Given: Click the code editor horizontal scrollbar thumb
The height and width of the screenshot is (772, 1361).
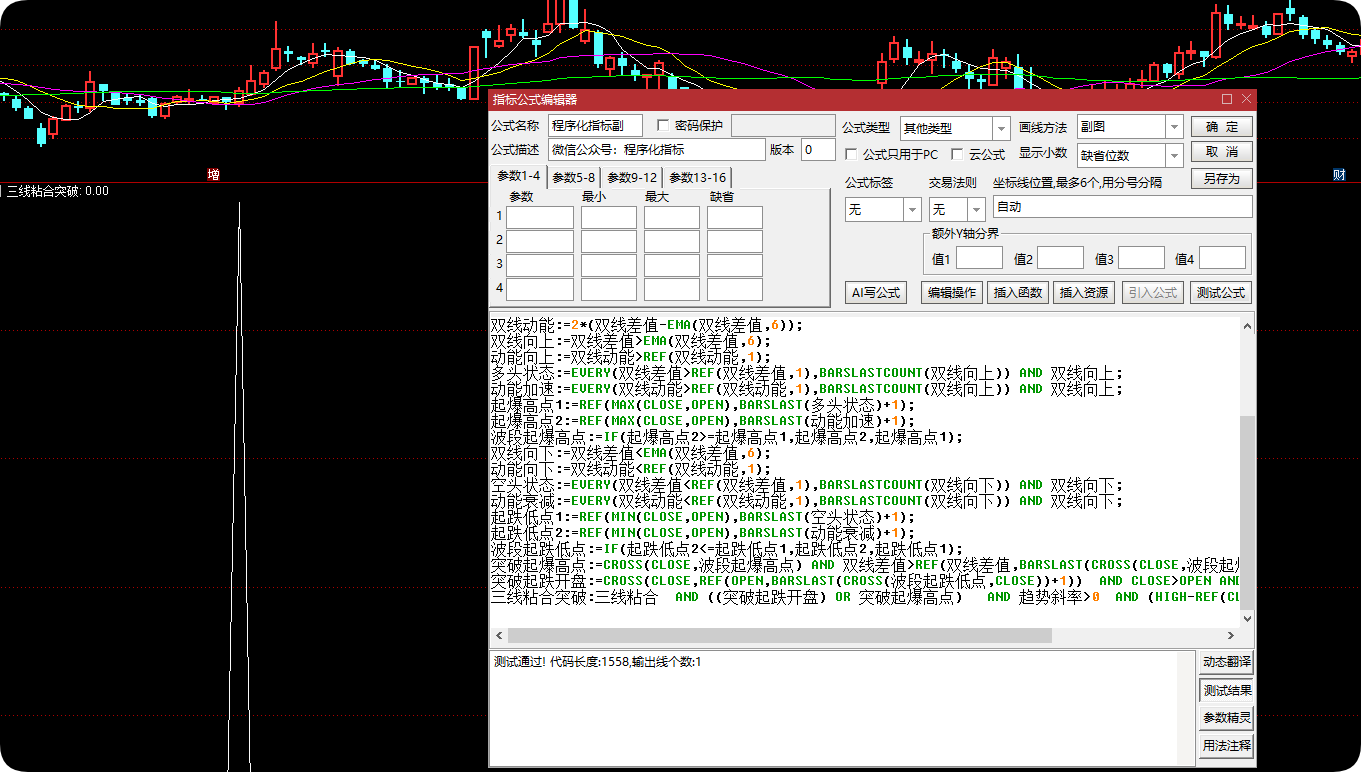Looking at the screenshot, I should [x=780, y=635].
